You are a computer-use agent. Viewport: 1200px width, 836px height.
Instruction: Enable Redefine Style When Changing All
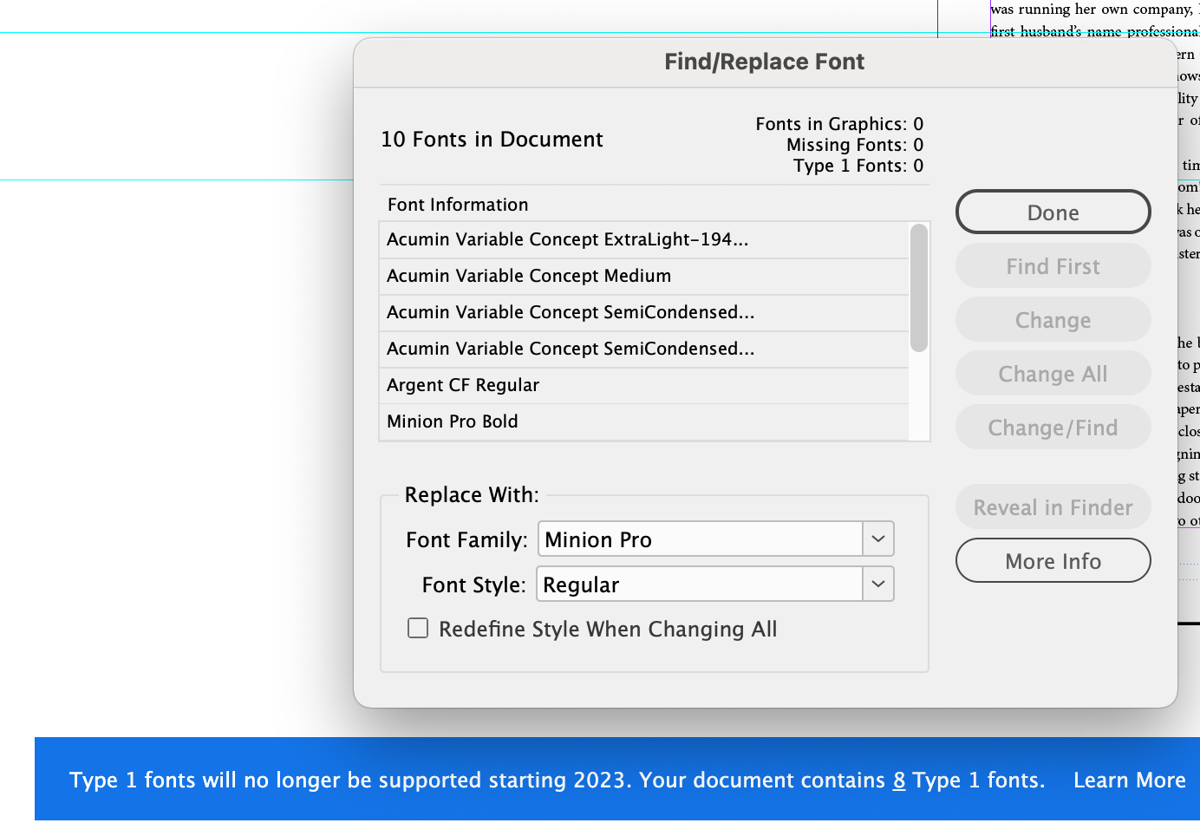pos(418,629)
